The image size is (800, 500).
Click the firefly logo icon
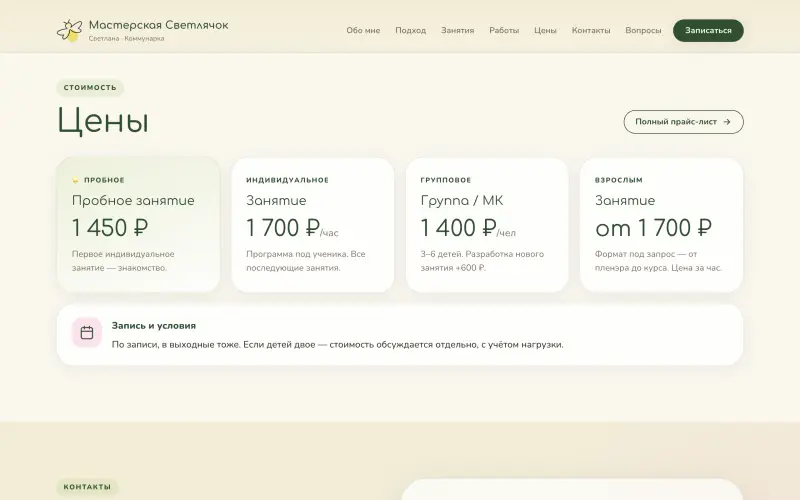point(69,31)
